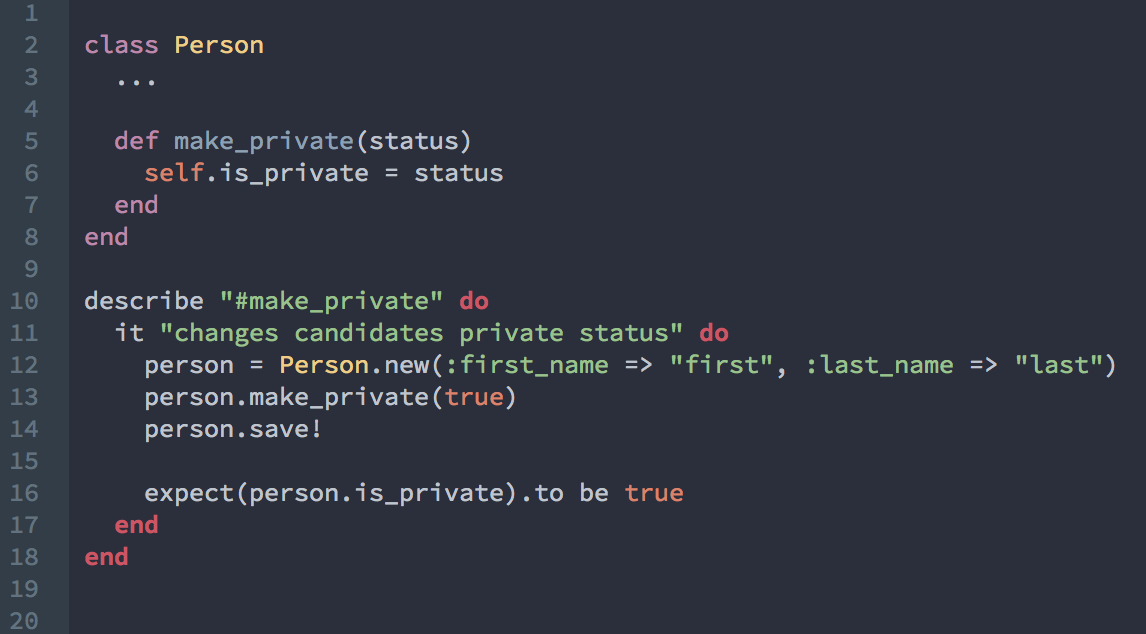
Task: Place cursor on the Person class name
Action: coord(219,45)
